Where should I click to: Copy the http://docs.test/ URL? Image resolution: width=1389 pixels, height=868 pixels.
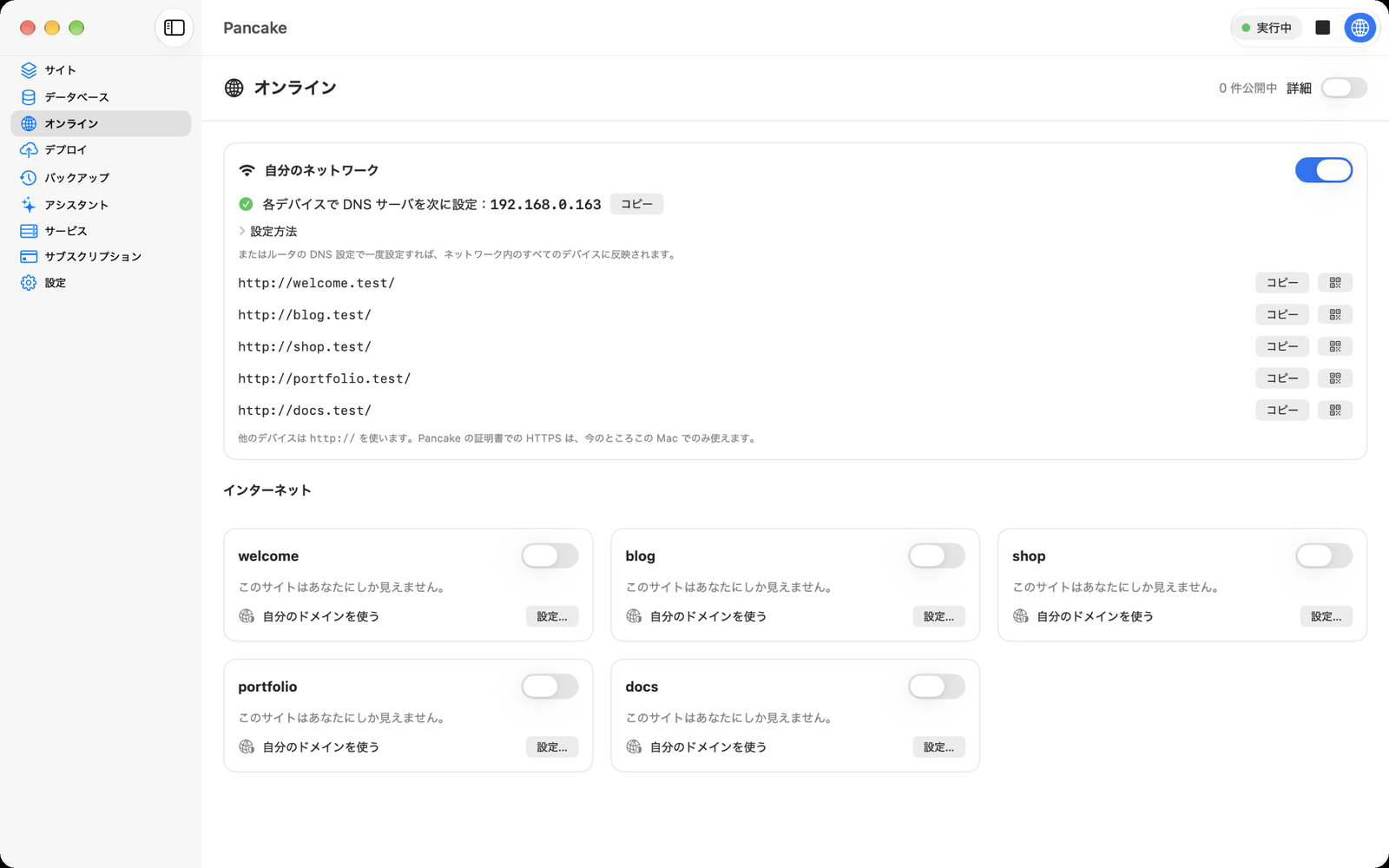(1282, 411)
